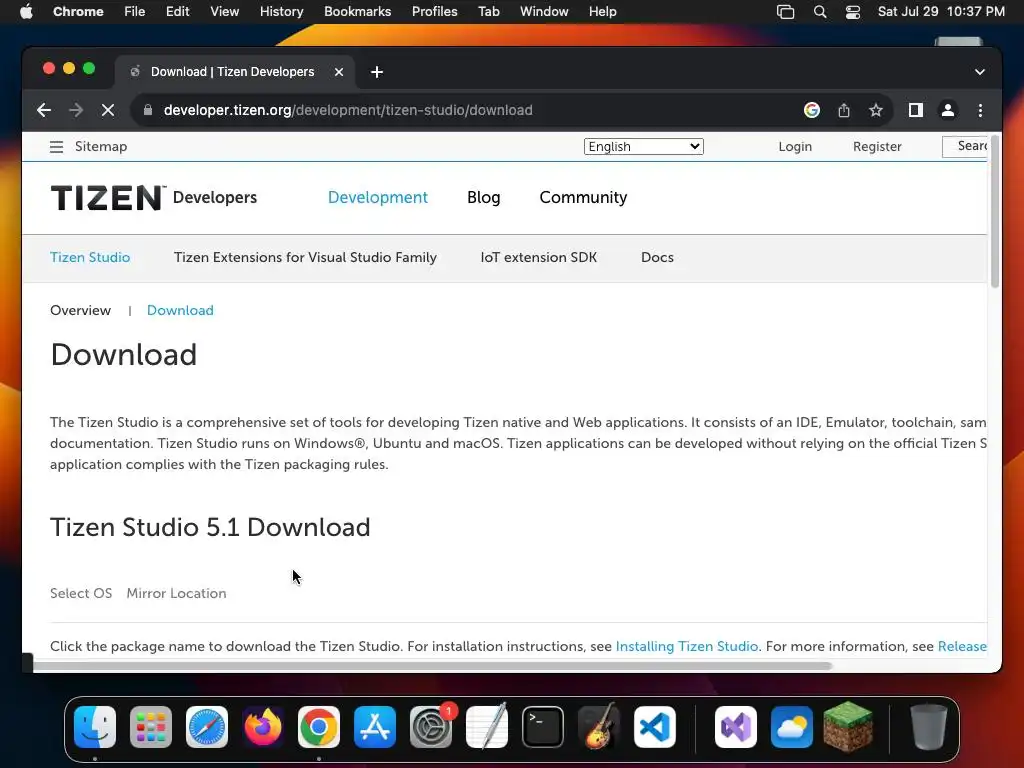This screenshot has width=1024, height=768.
Task: Open the History menu in menu bar
Action: click(x=281, y=12)
